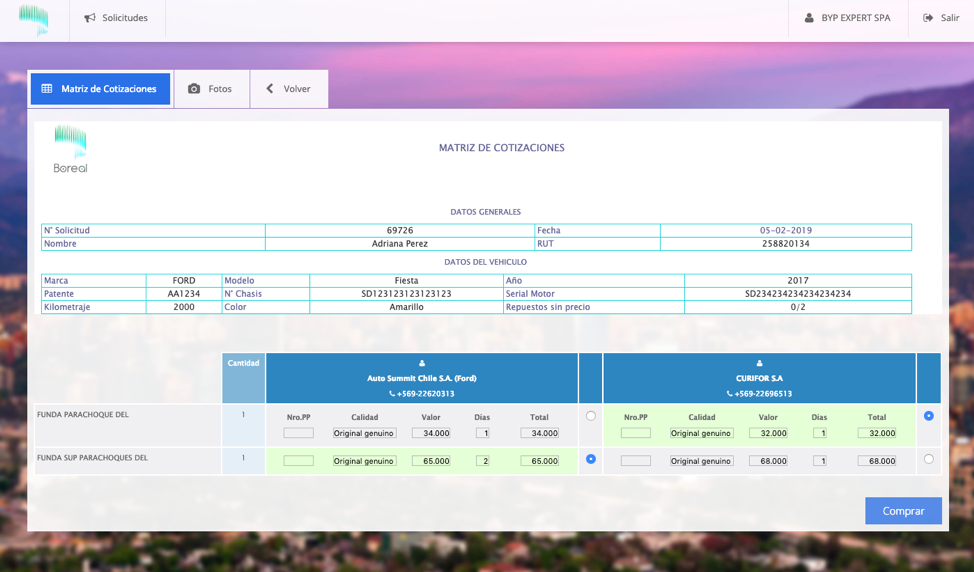Click the person icon above Auto Summit Chile
This screenshot has height=572, width=974.
(422, 364)
